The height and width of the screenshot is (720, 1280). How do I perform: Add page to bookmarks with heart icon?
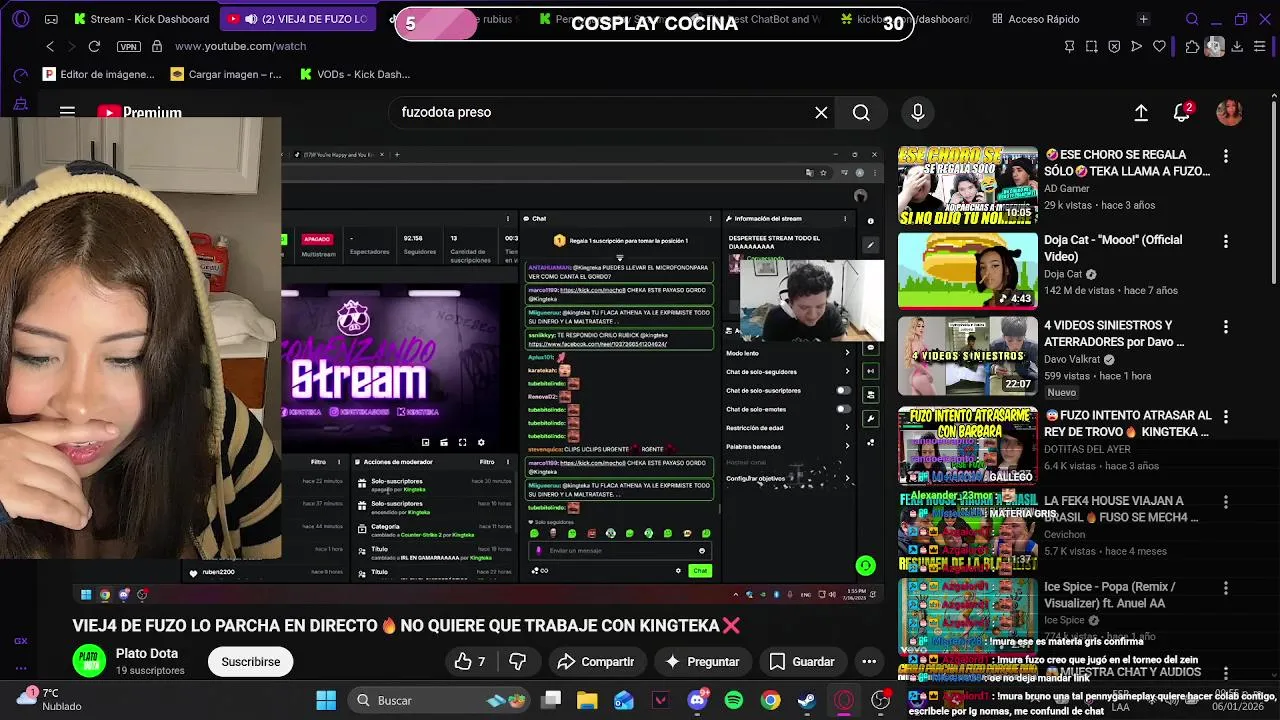[1159, 46]
